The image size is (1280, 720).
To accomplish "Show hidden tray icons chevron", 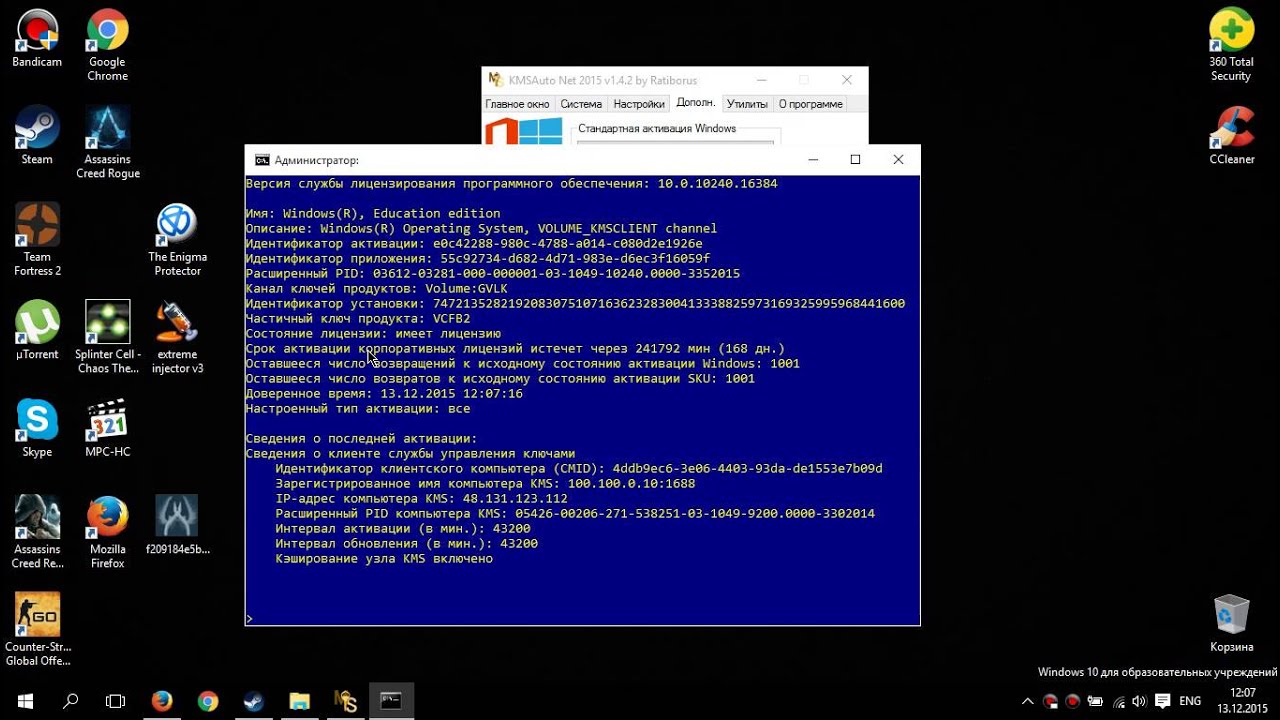I will [1027, 701].
